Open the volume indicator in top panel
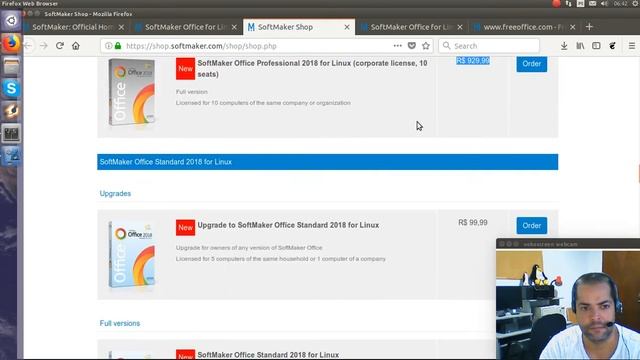640x360 pixels. click(x=604, y=3)
